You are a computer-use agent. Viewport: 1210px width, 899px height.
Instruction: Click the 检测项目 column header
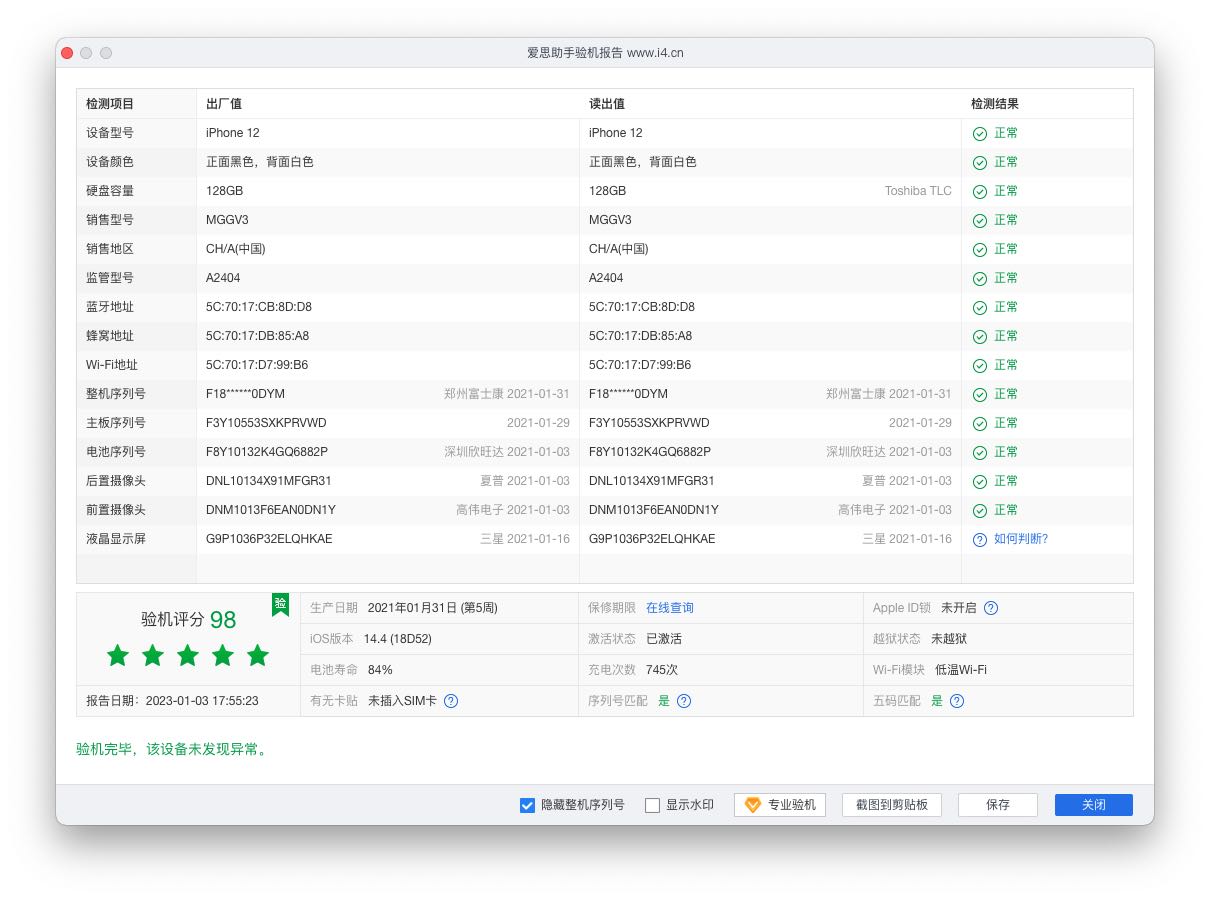(x=110, y=104)
